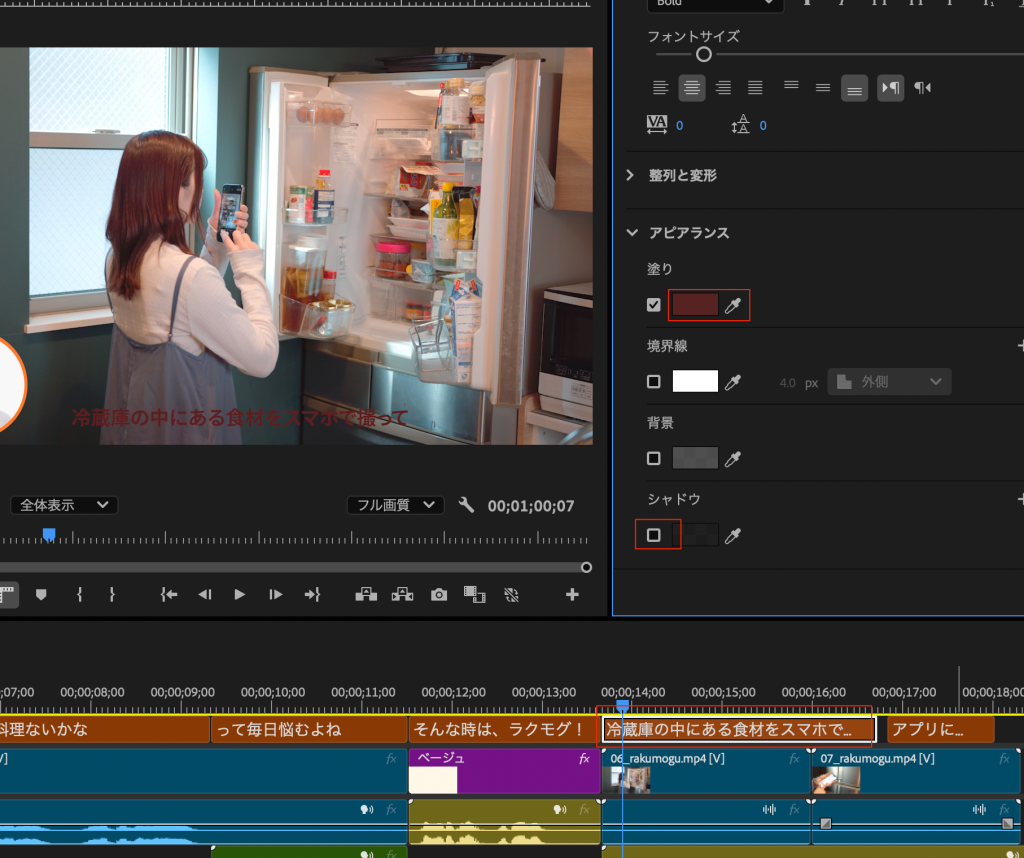
Task: Click the Step Forward one frame icon
Action: point(275,594)
